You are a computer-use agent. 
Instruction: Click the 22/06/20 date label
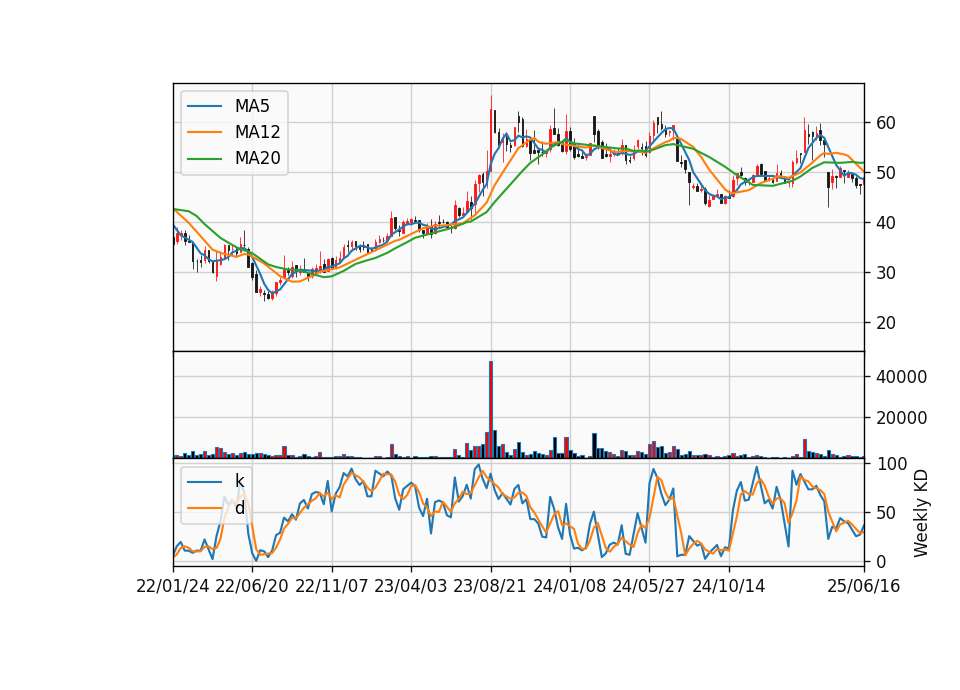coord(252,586)
